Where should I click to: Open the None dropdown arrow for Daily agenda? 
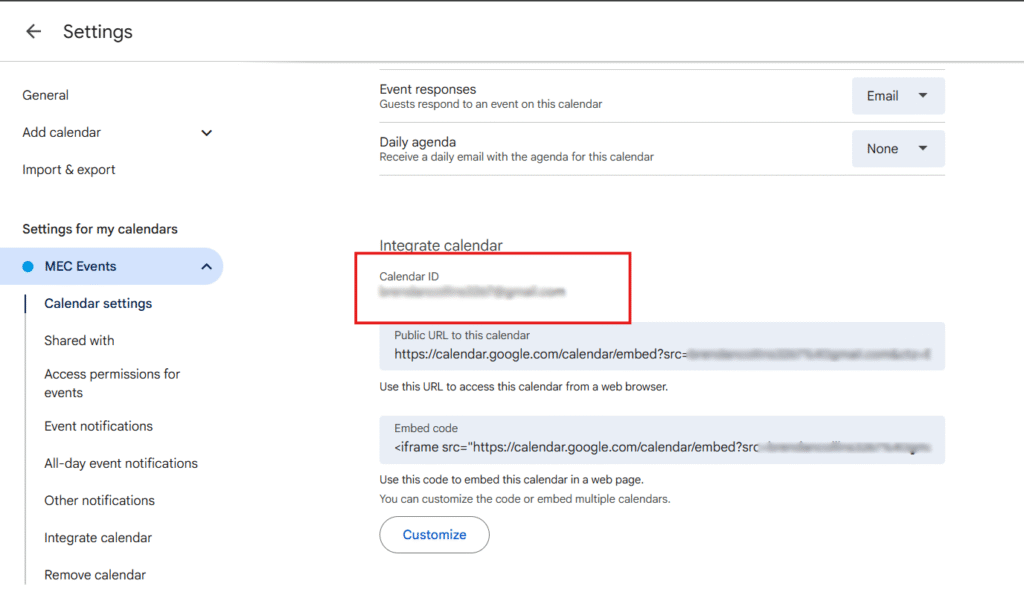[925, 147]
